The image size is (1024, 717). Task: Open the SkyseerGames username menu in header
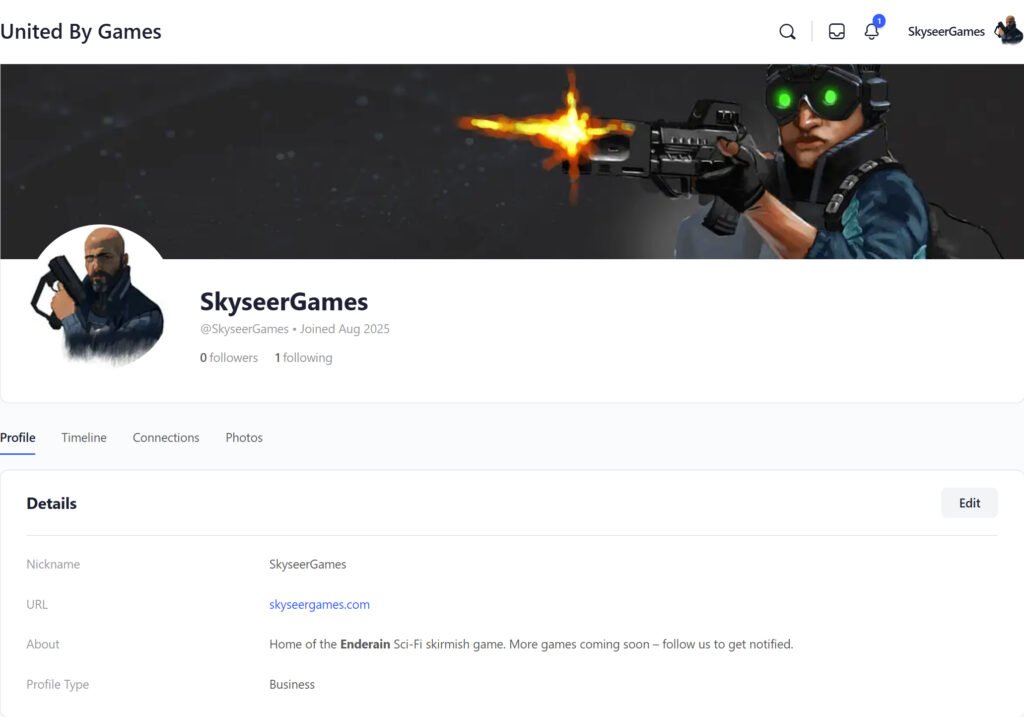(x=946, y=32)
